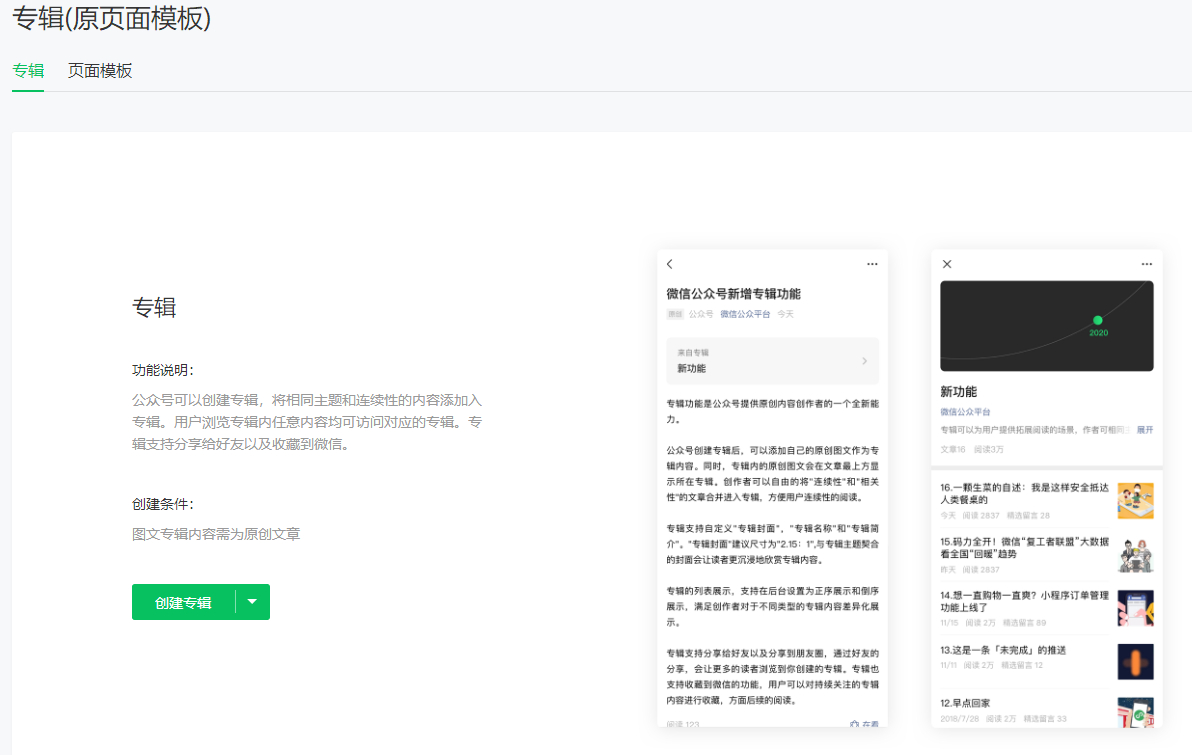This screenshot has width=1192, height=755.
Task: Click the 微信公众平台 link under 新功能
Action: point(965,412)
